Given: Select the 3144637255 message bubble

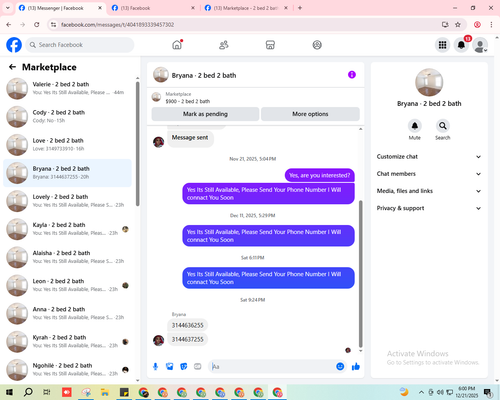Looking at the screenshot, I should tap(187, 339).
